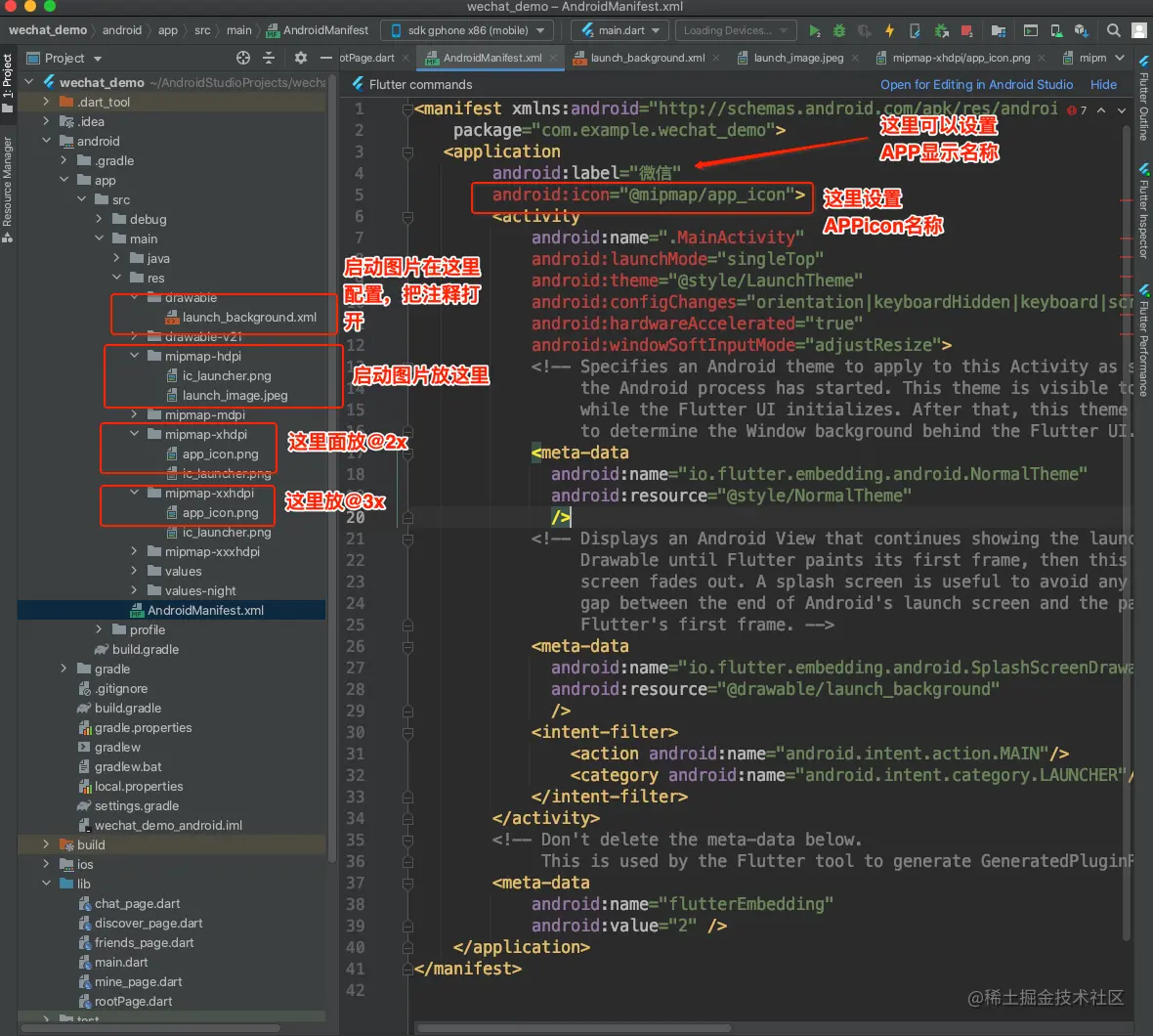Stop the running app with red square
This screenshot has width=1153, height=1036.
click(966, 30)
